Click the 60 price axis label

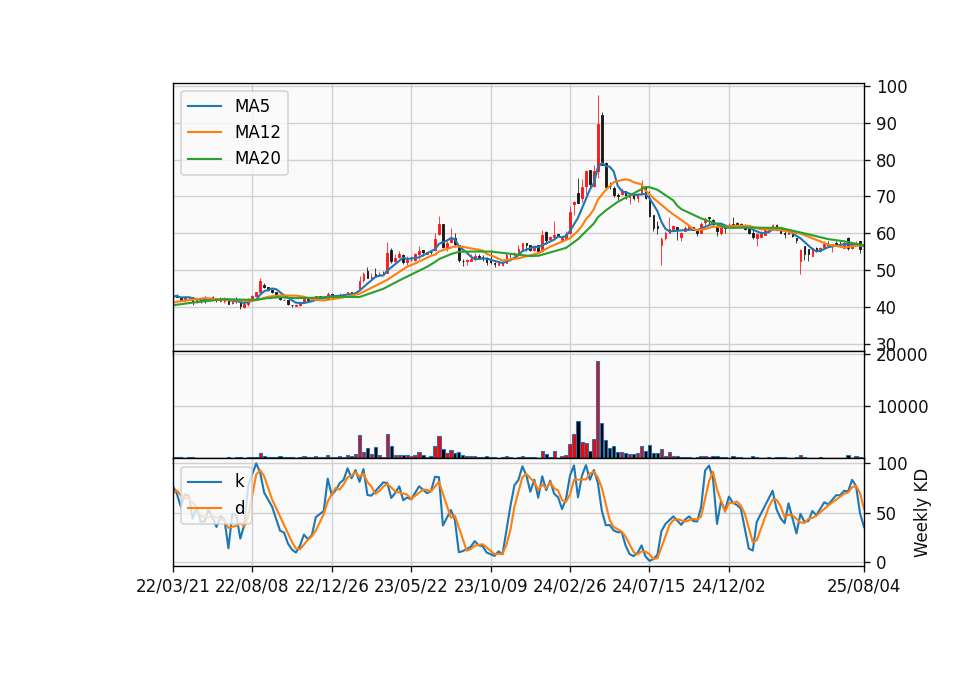tap(887, 234)
